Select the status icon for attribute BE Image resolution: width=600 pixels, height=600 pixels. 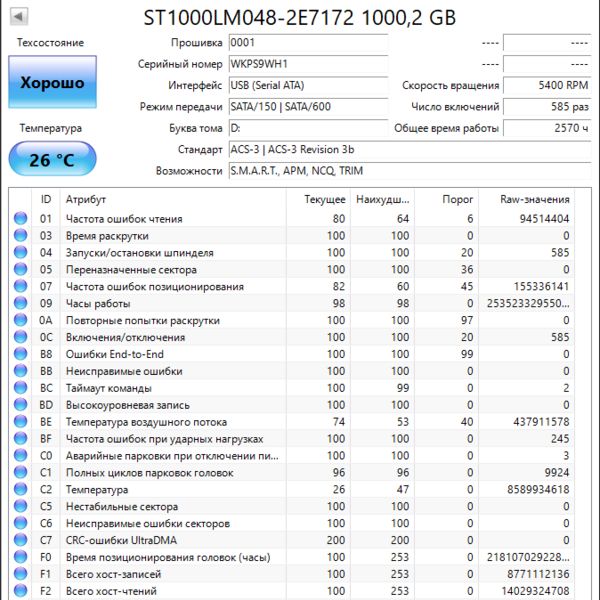[20, 421]
